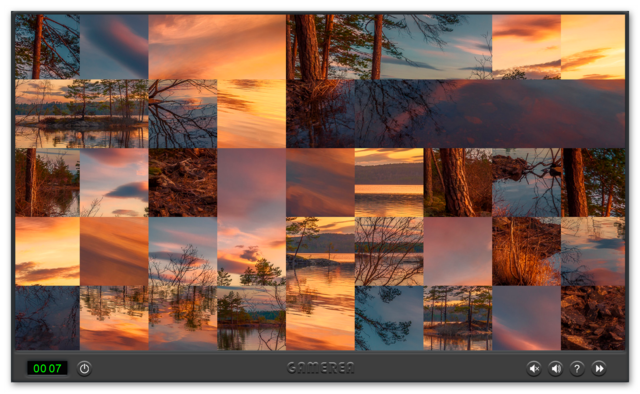Open help with the question mark icon
Image resolution: width=640 pixels, height=394 pixels.
coord(577,369)
